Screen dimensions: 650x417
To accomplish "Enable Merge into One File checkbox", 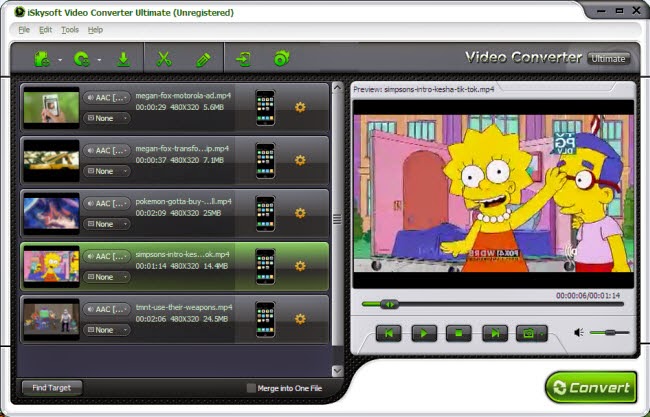I will [251, 388].
